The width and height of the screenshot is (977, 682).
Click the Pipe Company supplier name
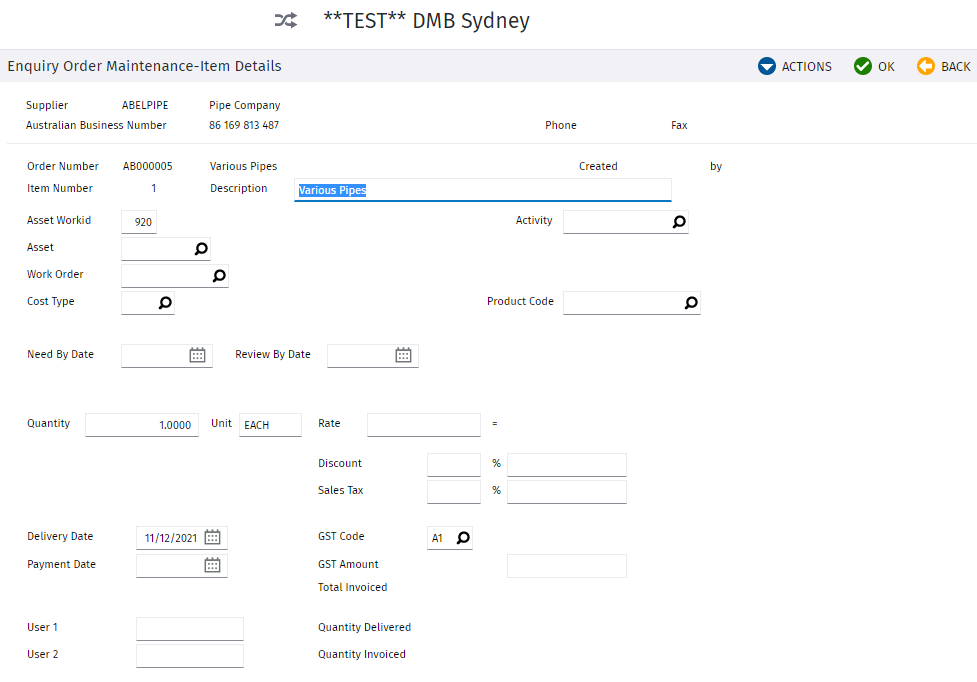(244, 105)
